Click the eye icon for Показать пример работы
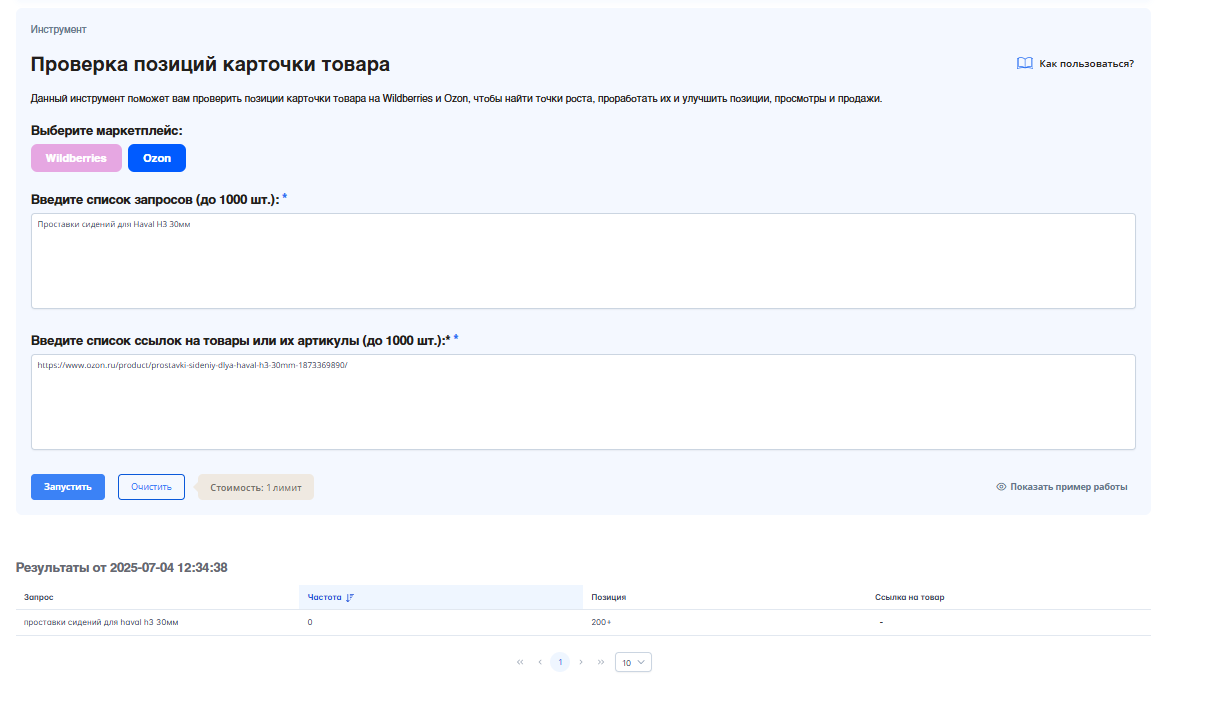The image size is (1226, 712). click(1001, 487)
